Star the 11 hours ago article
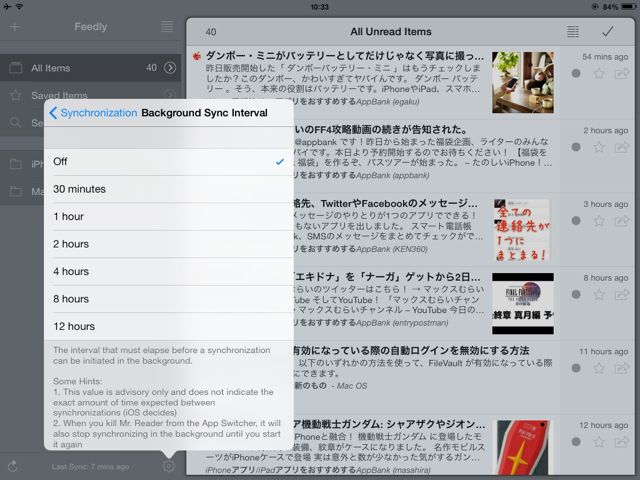This screenshot has width=640, height=480. point(599,368)
